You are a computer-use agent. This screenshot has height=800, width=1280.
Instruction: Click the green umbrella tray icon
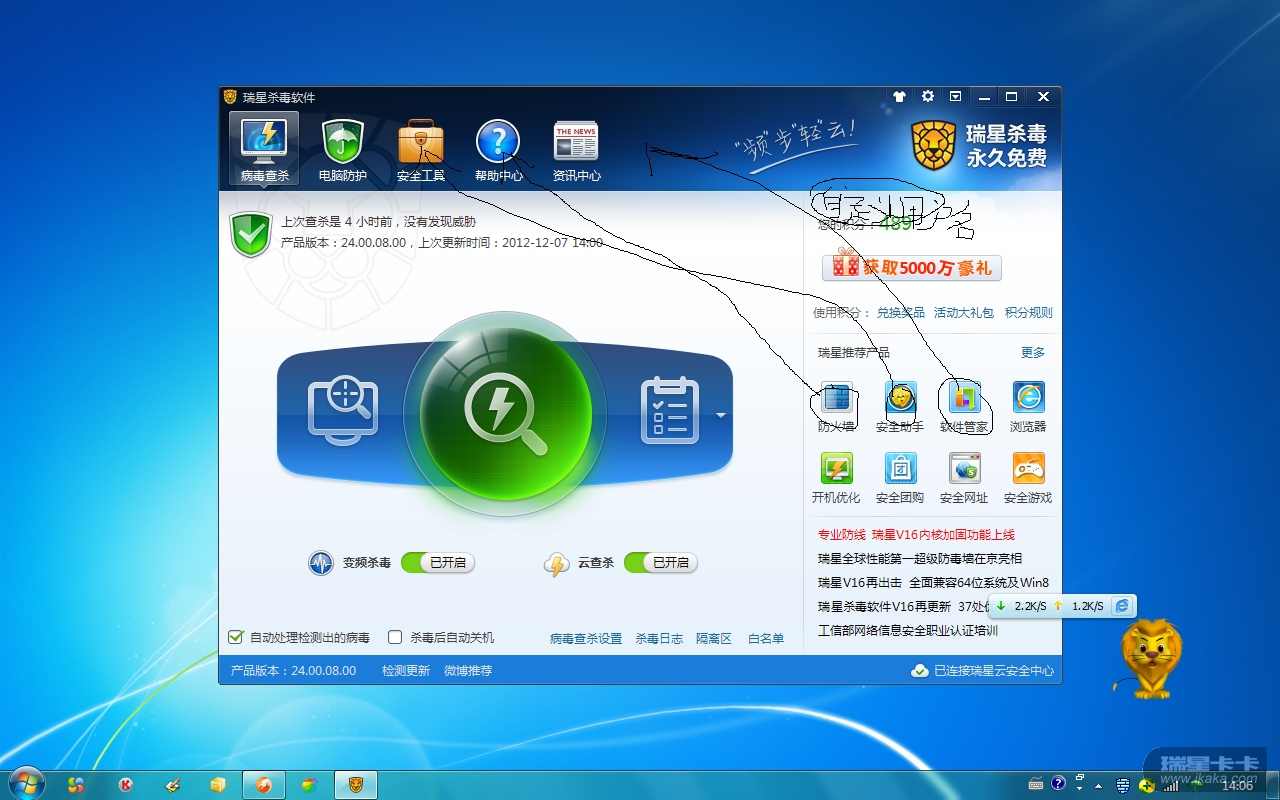click(1195, 786)
